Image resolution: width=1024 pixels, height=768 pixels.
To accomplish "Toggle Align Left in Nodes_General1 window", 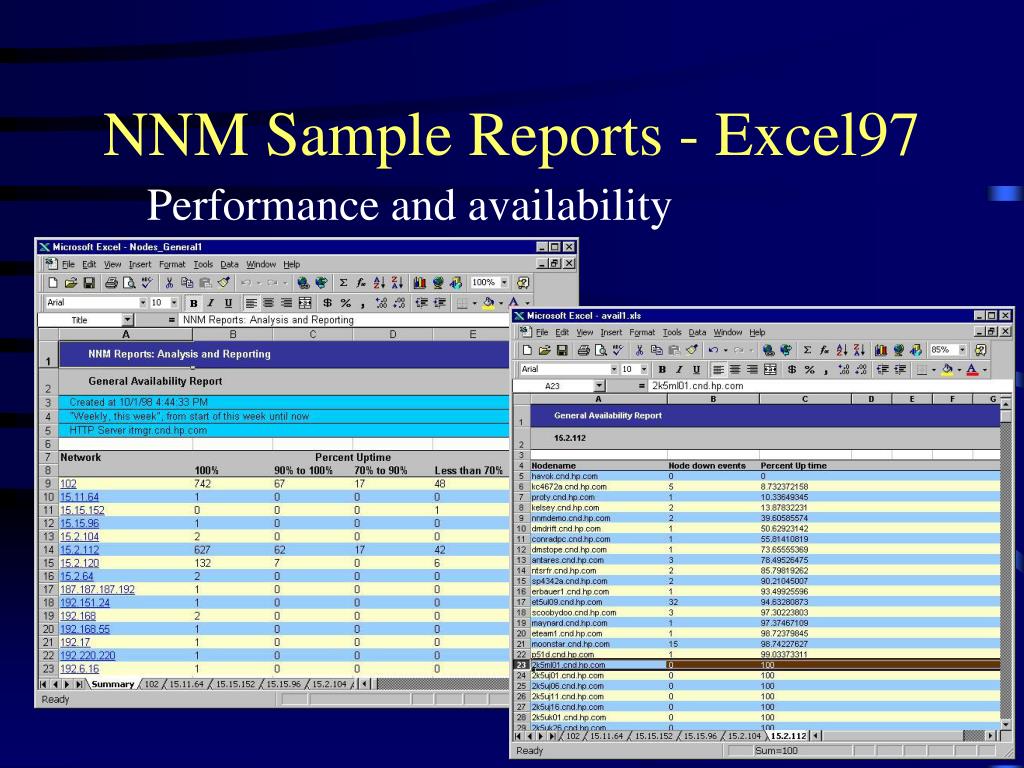I will click(251, 303).
